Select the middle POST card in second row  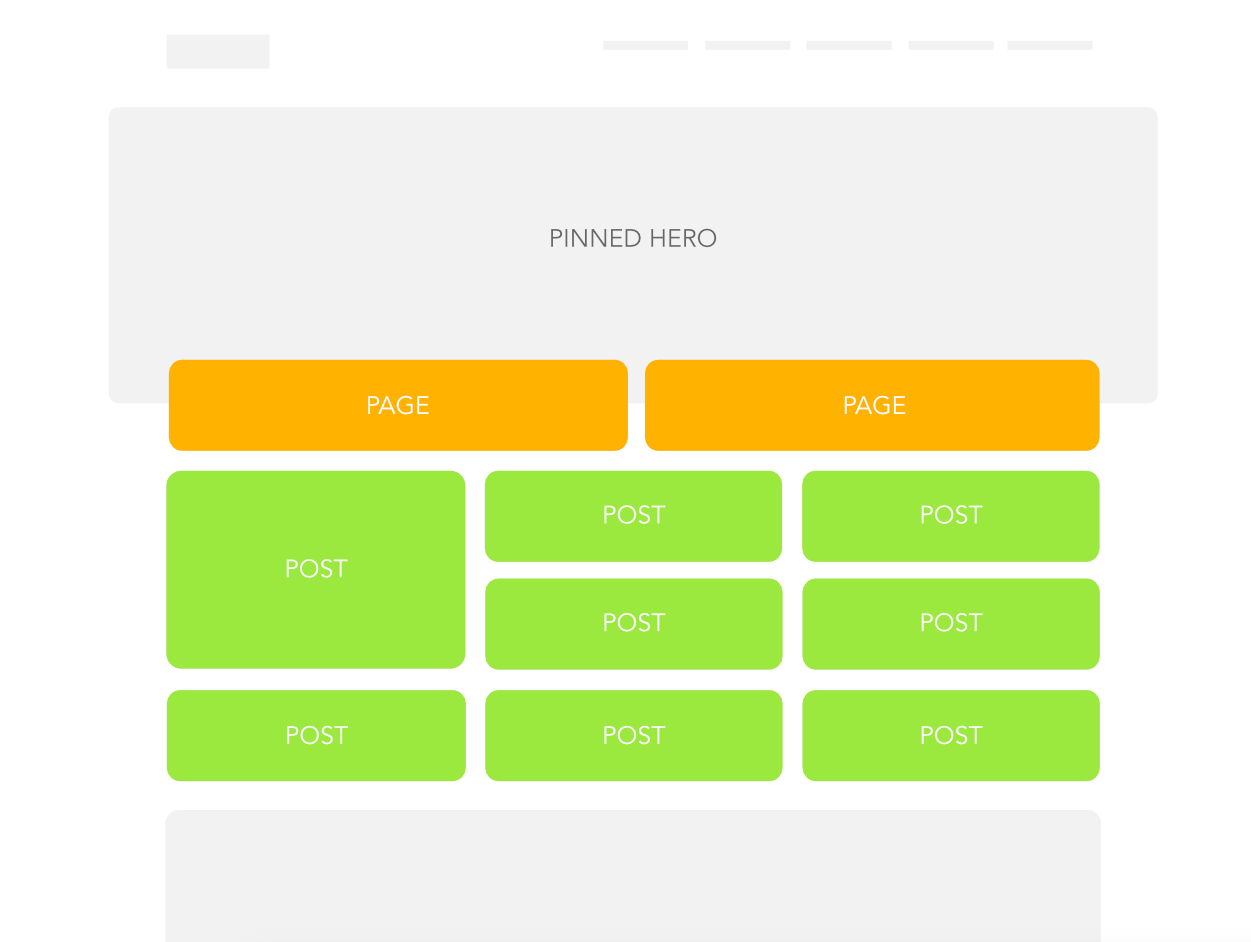pos(633,624)
